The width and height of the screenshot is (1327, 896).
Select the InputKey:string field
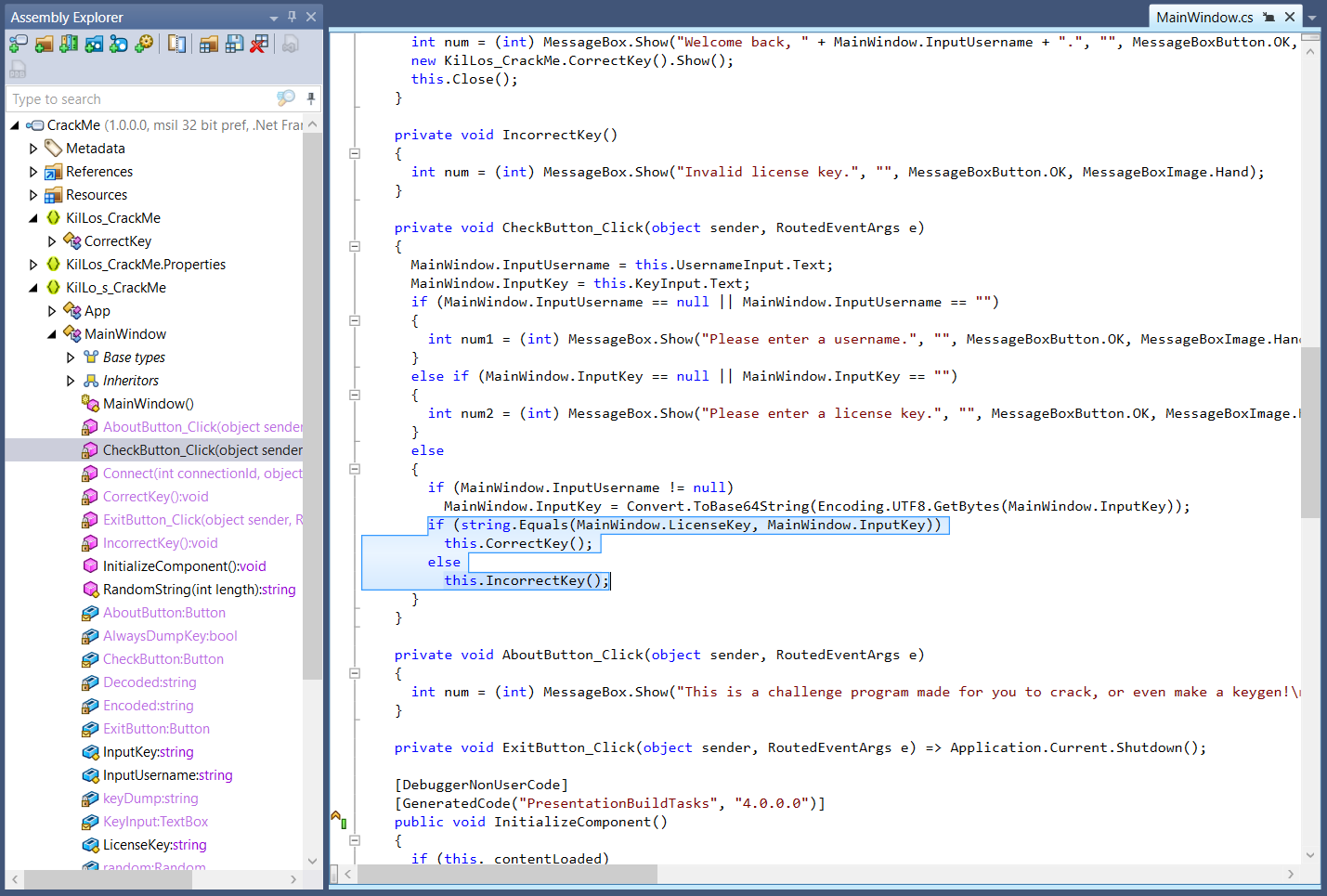click(x=148, y=752)
